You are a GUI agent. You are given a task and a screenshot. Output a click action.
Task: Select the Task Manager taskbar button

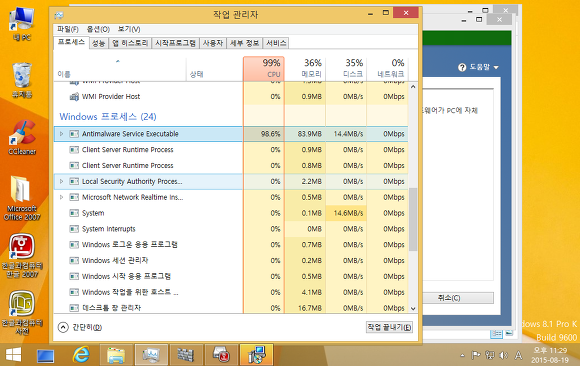point(151,355)
